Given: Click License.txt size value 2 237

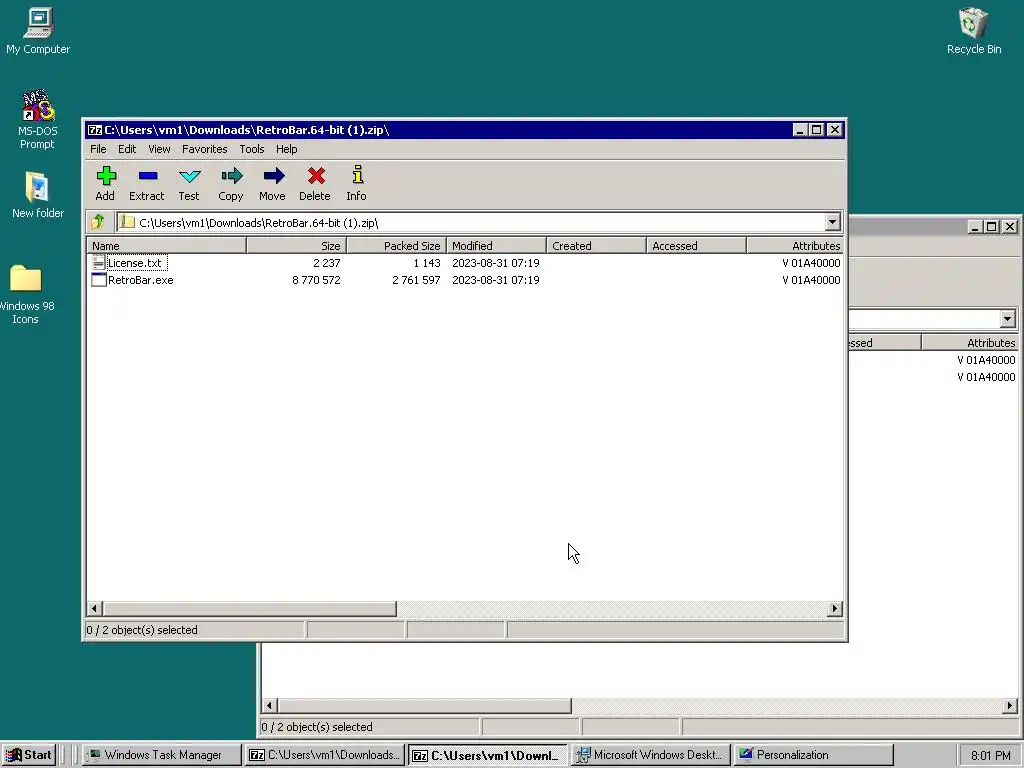Looking at the screenshot, I should (327, 263).
